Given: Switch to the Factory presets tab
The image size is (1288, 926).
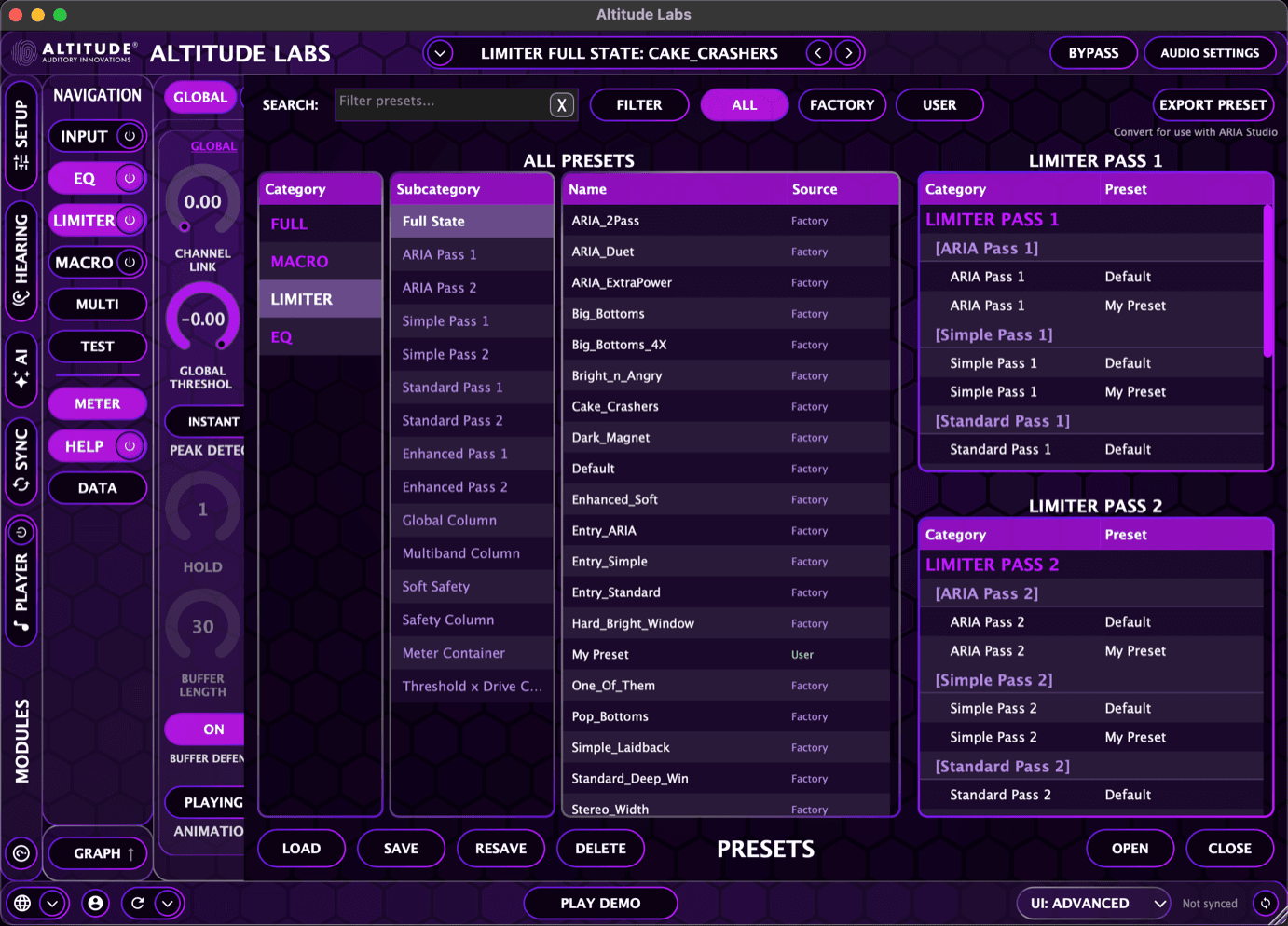Looking at the screenshot, I should click(842, 104).
